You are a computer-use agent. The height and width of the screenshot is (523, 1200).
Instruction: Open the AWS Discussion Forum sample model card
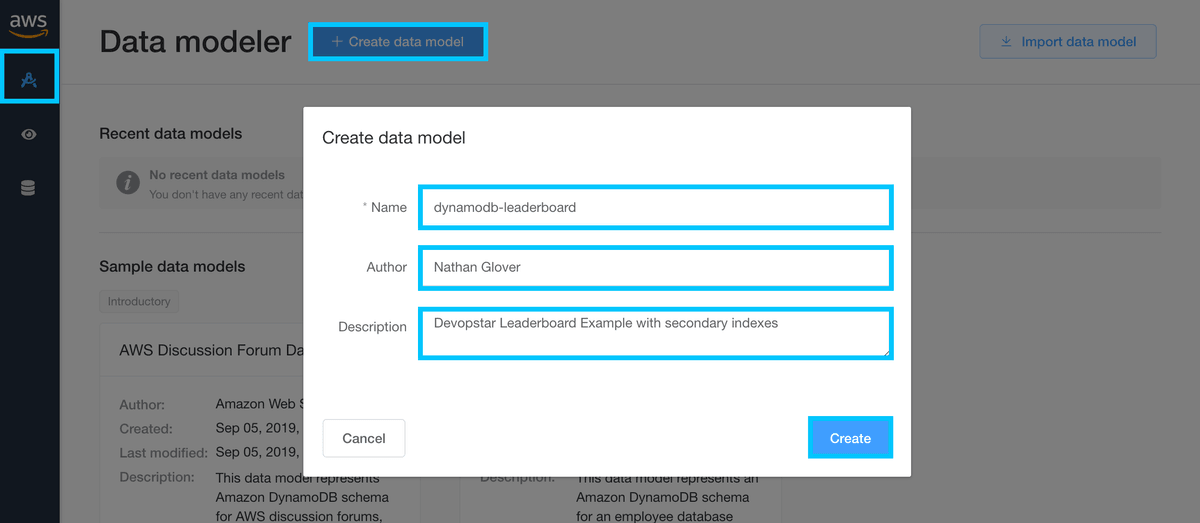(200, 351)
